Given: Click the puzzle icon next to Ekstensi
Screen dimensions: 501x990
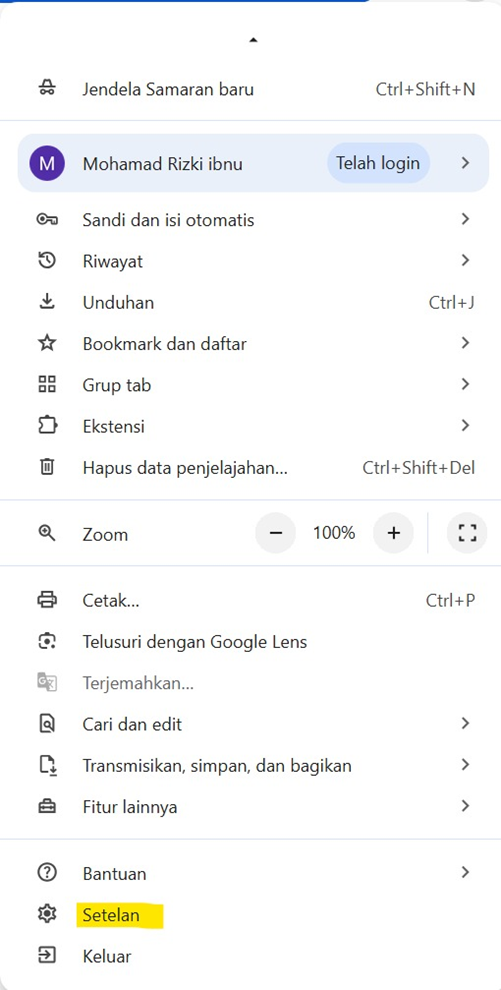Looking at the screenshot, I should pos(47,426).
